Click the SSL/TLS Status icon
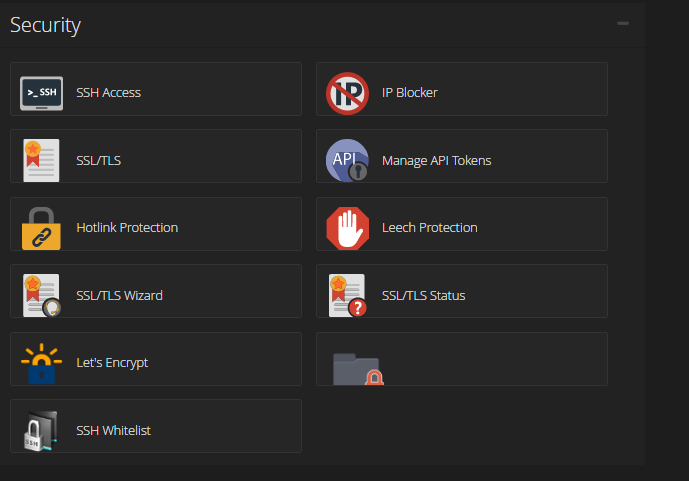The height and width of the screenshot is (481, 689). click(347, 295)
